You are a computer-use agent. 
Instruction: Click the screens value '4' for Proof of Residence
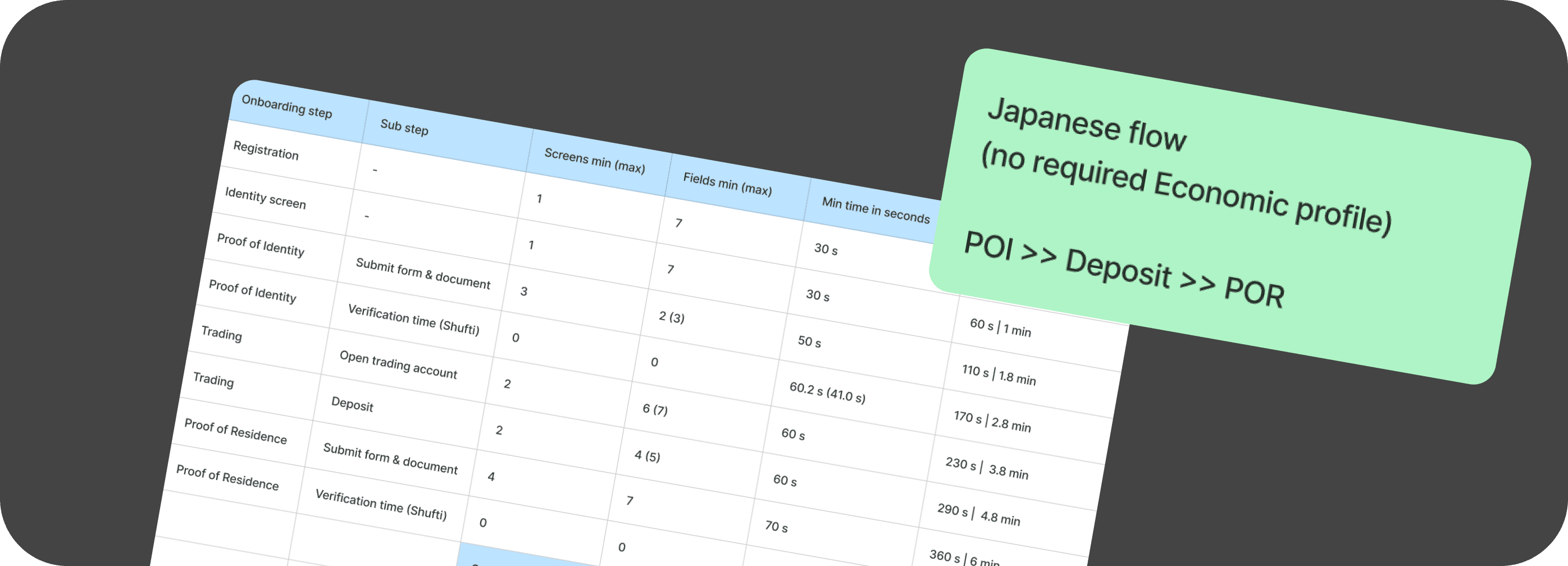491,477
